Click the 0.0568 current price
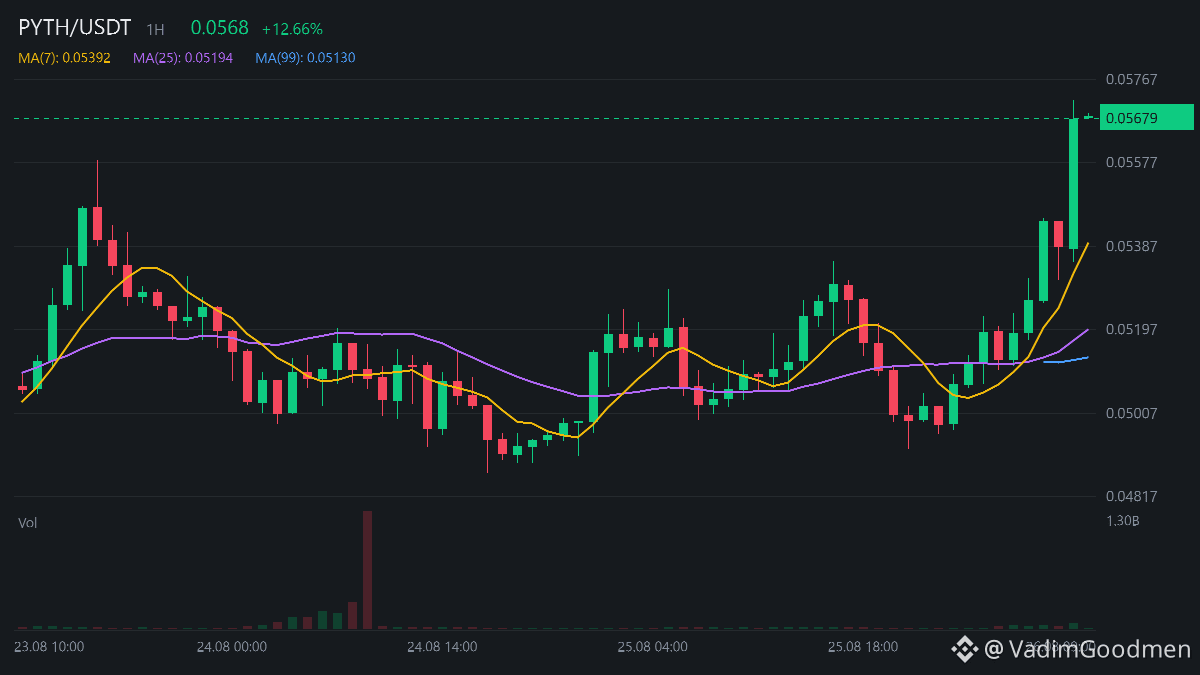Image resolution: width=1200 pixels, height=675 pixels. tap(219, 28)
